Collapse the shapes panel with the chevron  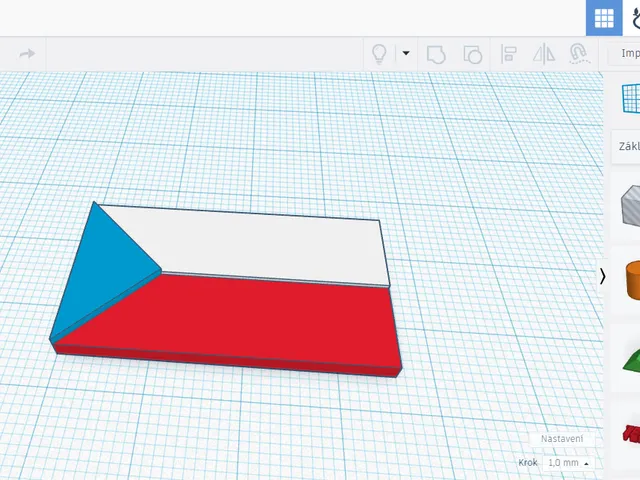click(x=602, y=276)
